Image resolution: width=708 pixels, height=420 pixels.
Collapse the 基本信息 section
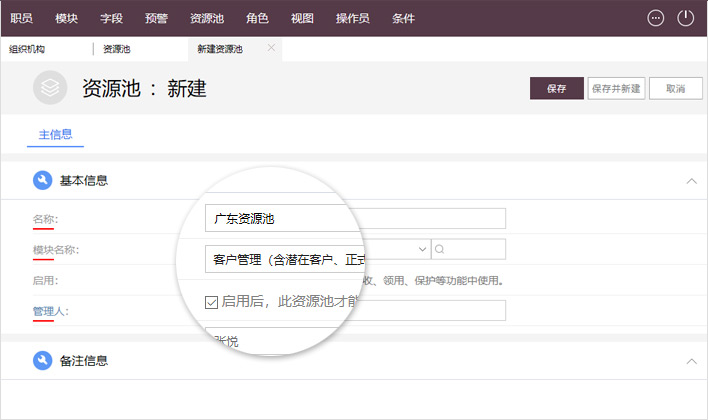tap(691, 181)
